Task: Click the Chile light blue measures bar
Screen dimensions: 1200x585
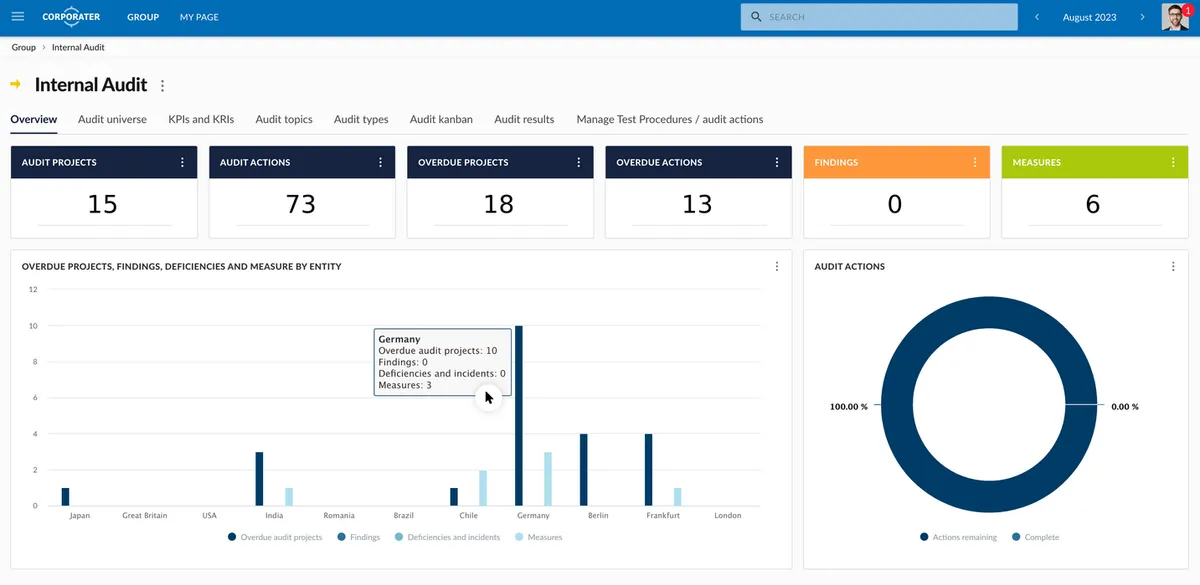Action: click(x=483, y=488)
